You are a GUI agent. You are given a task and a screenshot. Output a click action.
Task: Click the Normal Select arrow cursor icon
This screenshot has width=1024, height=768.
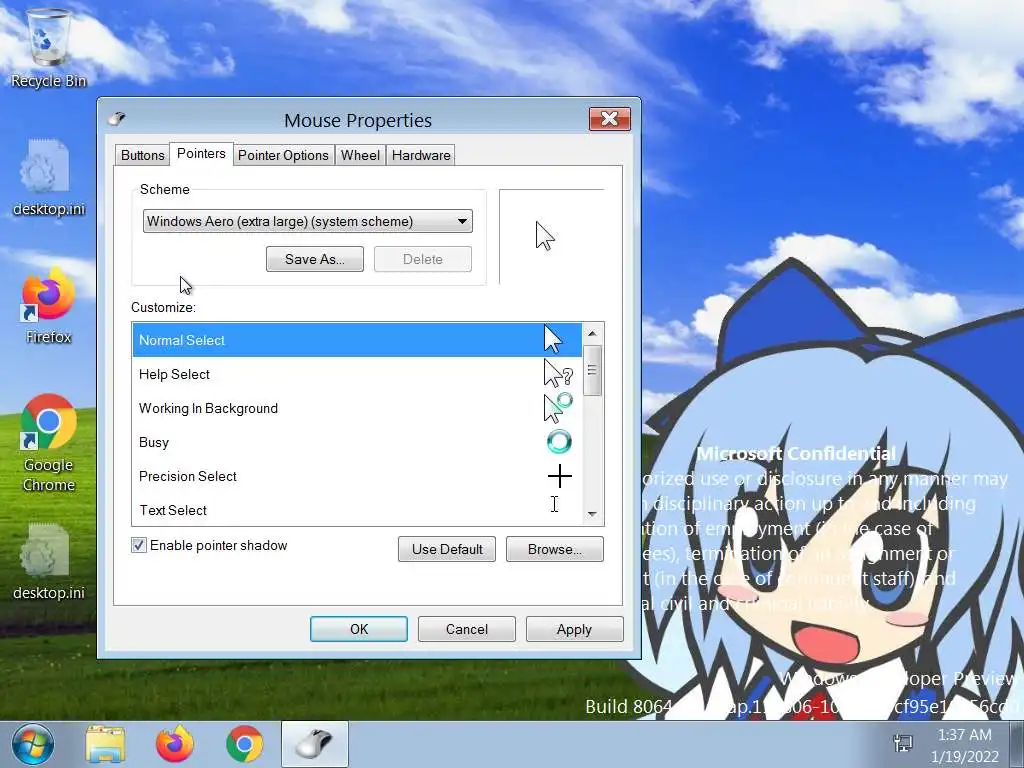point(553,340)
